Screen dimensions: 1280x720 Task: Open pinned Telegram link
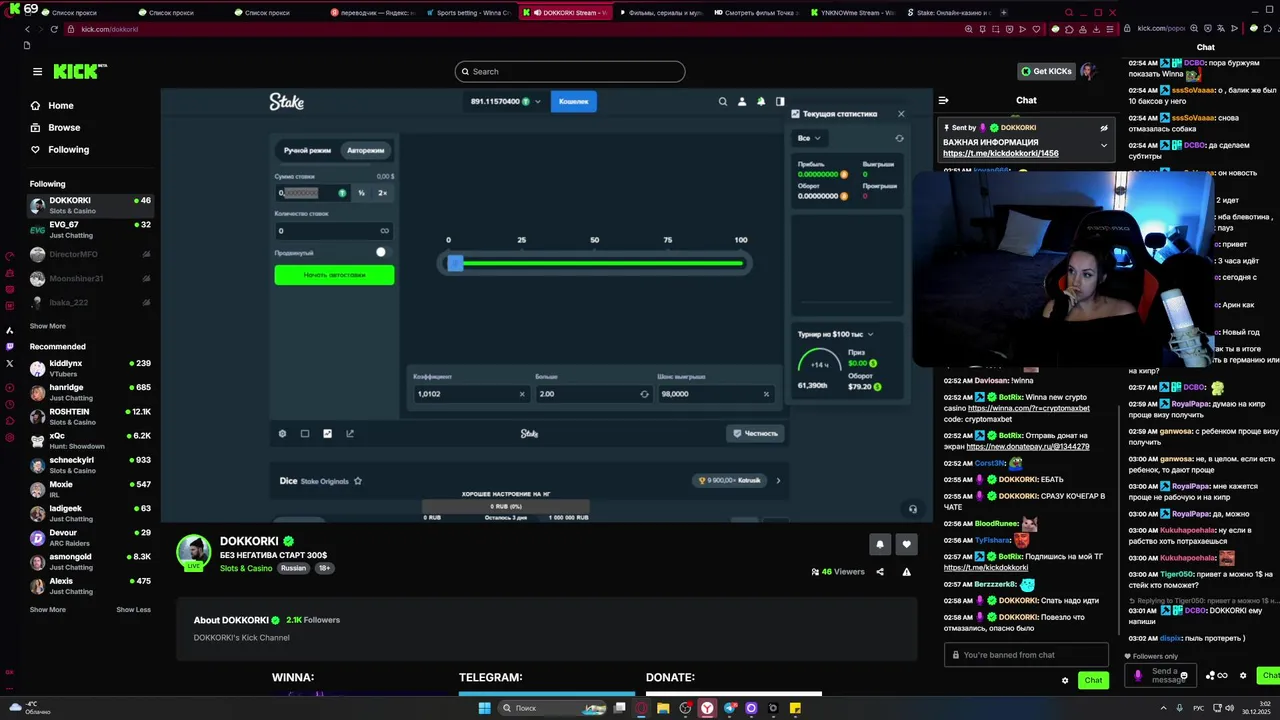click(1000, 154)
